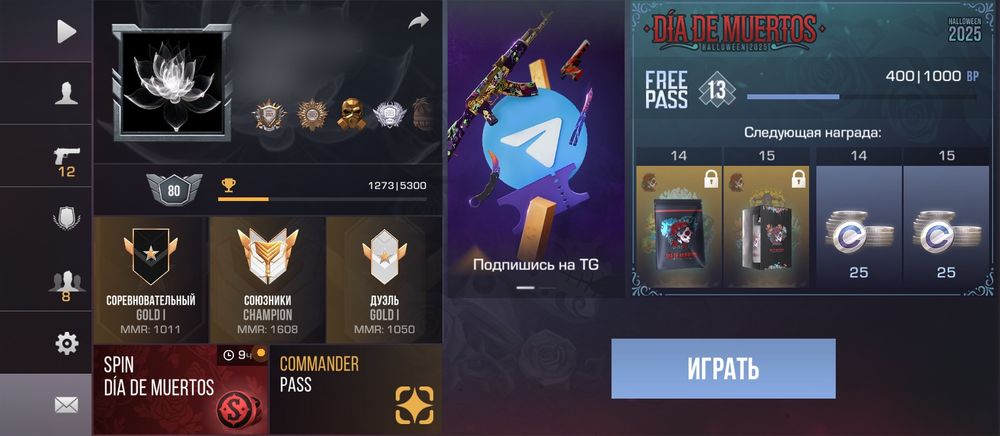Screen dimensions: 1000x436
Task: Open the Союзники Champion rank card
Action: (x=267, y=280)
